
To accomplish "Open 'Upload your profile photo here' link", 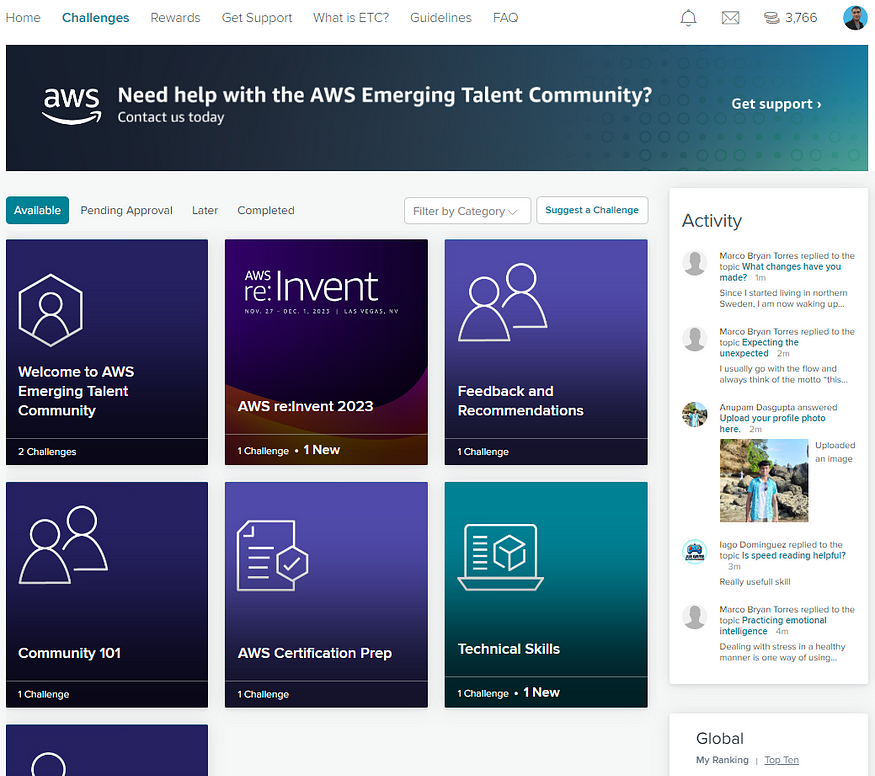I will [x=772, y=423].
